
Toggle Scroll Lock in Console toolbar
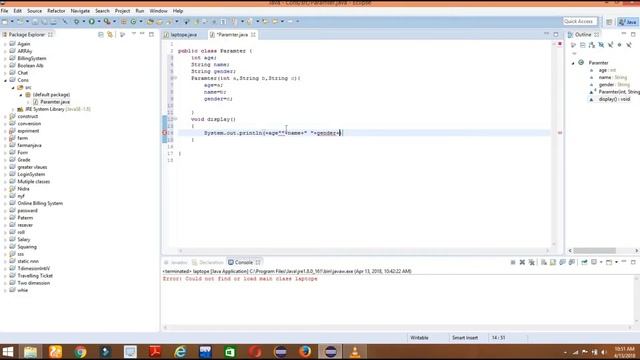pyautogui.click(x=553, y=262)
